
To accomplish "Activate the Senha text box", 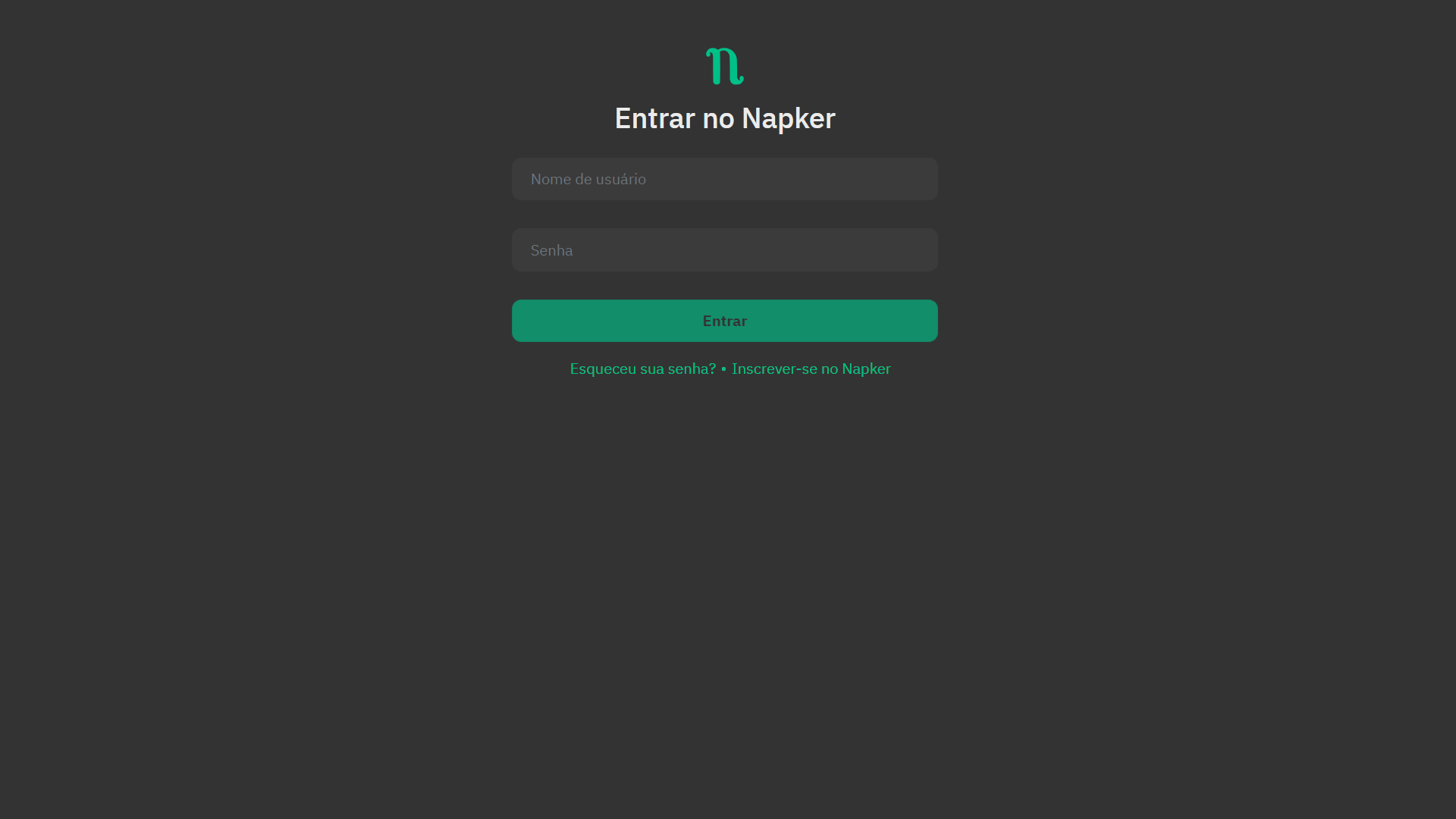I will point(725,250).
